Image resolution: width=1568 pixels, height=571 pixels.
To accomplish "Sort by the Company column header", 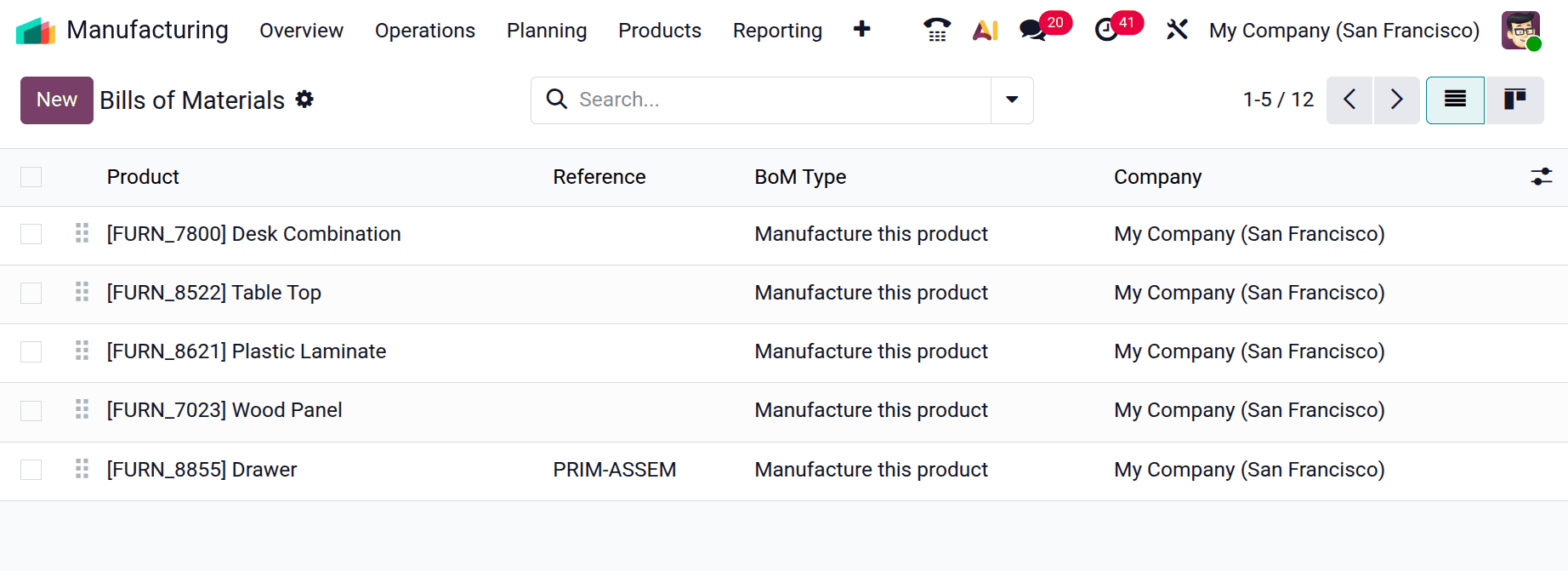I will click(x=1157, y=177).
